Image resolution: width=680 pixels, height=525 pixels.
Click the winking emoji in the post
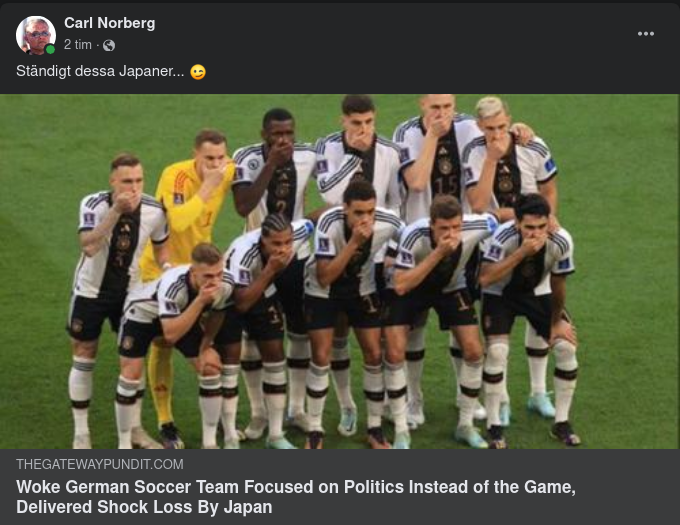point(198,72)
